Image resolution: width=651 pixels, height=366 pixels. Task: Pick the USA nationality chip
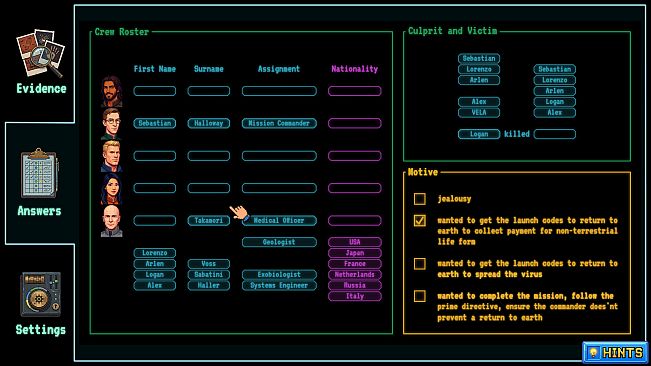pos(355,242)
